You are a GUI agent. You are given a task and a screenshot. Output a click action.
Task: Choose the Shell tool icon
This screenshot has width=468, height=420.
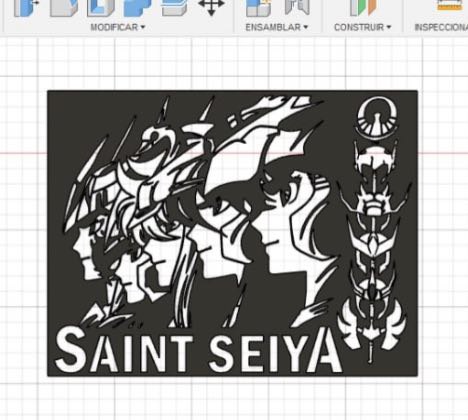101,8
